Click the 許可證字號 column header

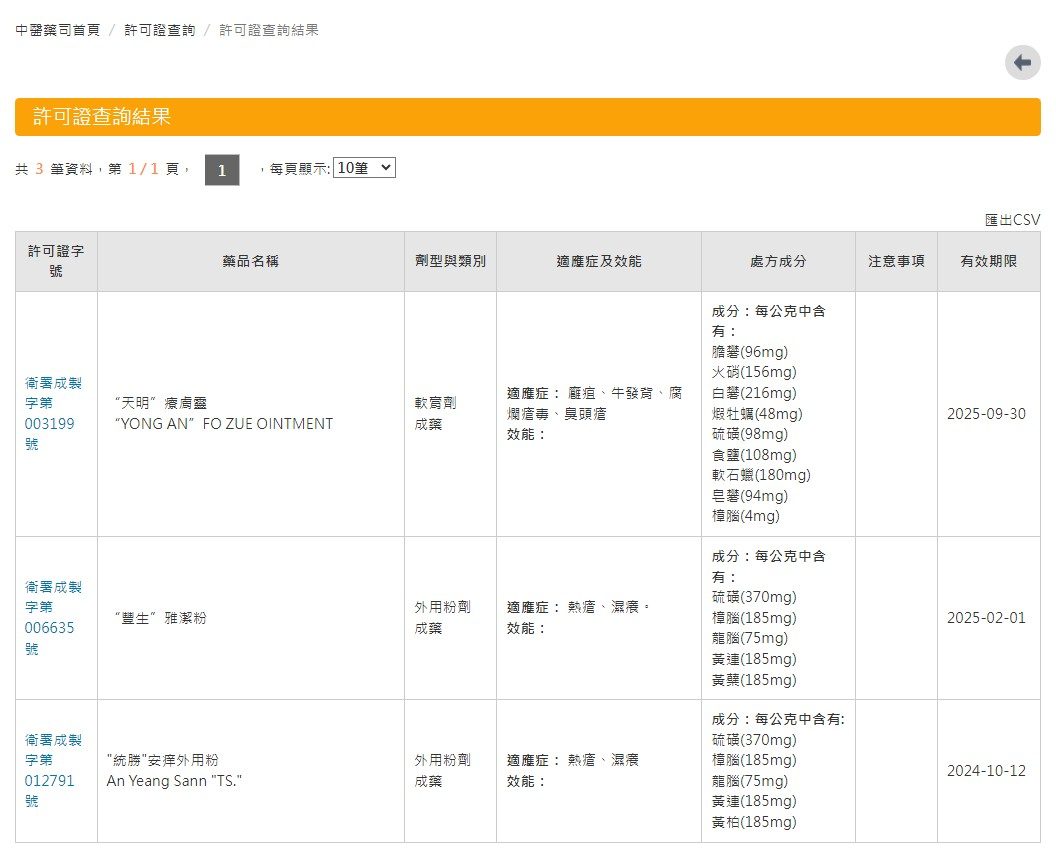pos(56,261)
